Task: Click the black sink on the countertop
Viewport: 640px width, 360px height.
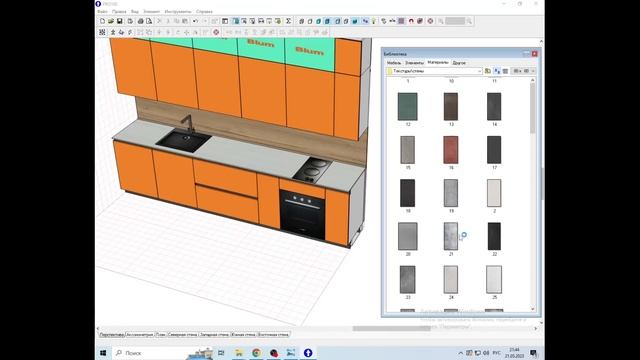Action: (184, 140)
